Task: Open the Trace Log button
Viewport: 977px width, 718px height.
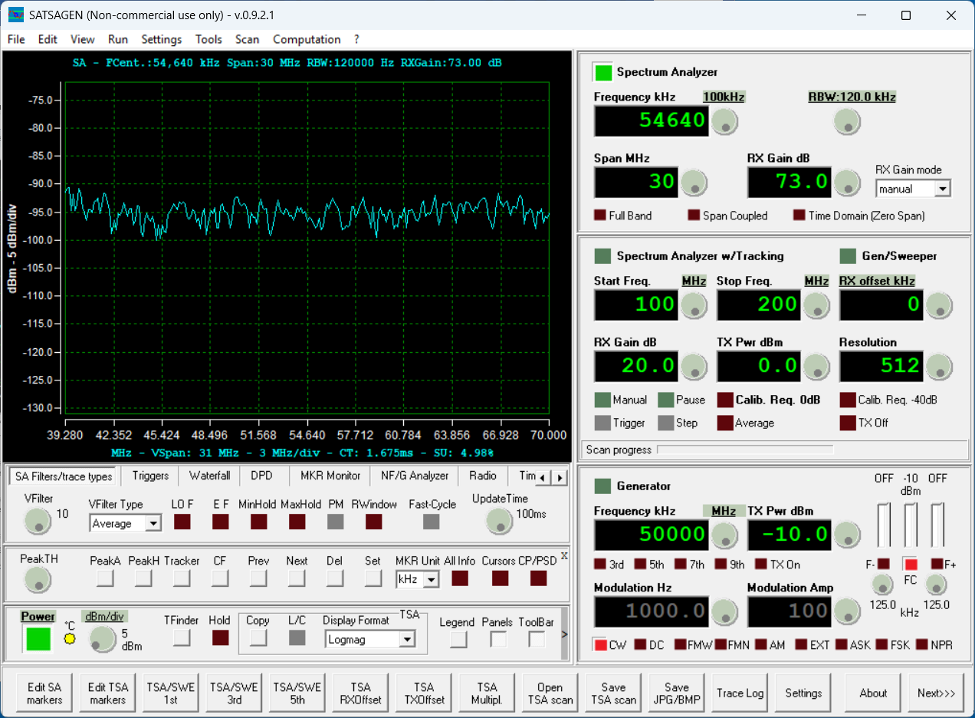Action: point(739,693)
